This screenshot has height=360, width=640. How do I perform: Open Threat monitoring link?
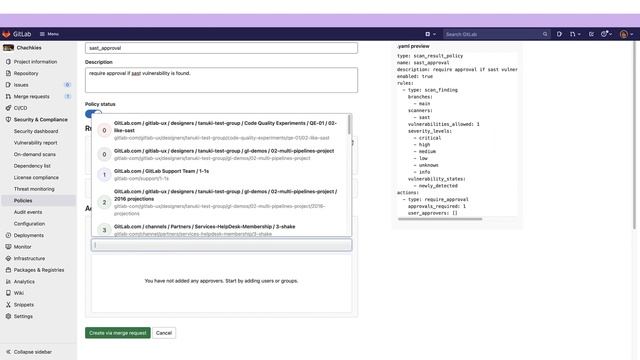[x=34, y=189]
